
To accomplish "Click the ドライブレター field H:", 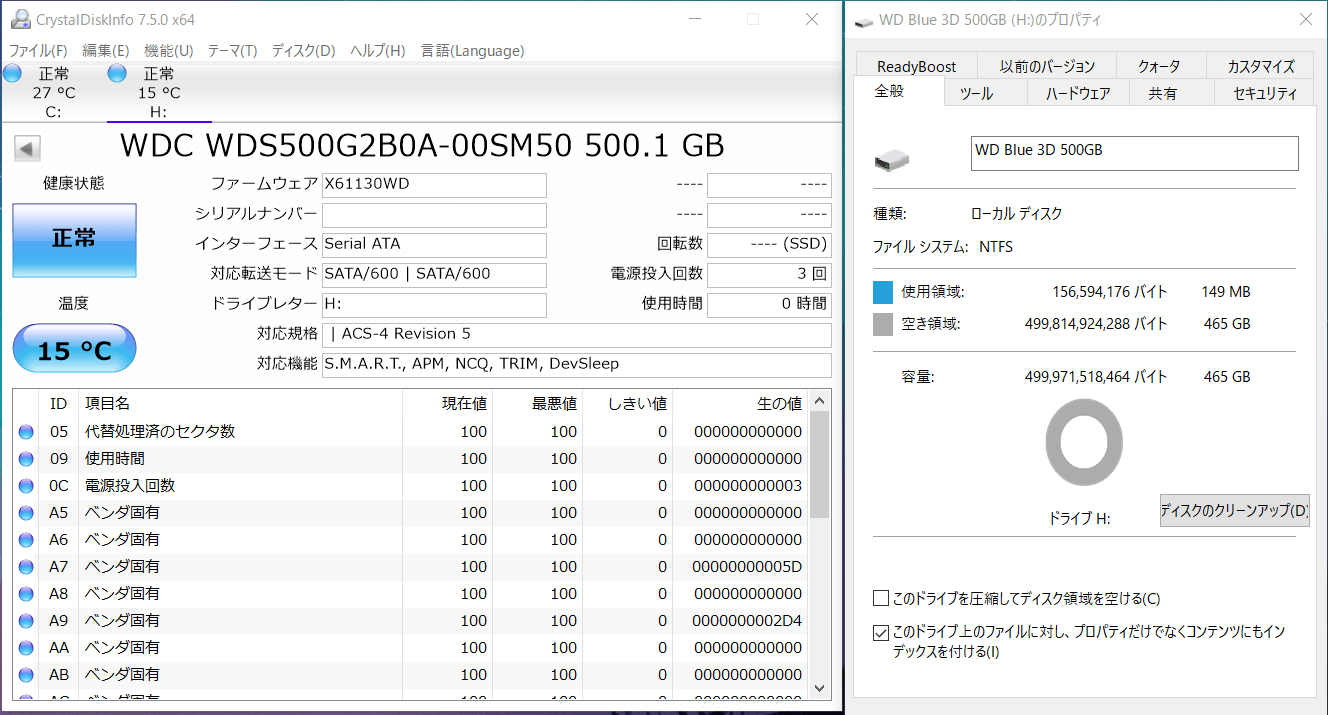I will click(434, 305).
